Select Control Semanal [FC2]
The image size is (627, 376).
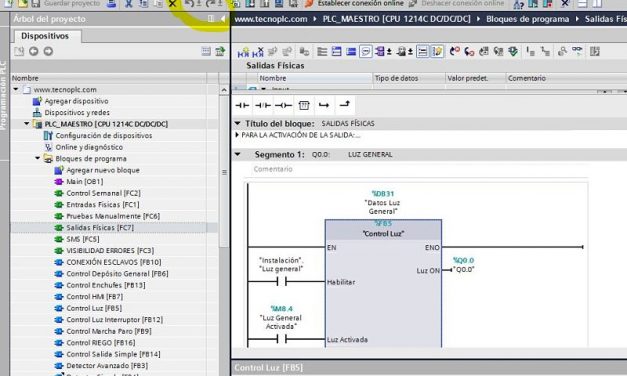tap(104, 193)
